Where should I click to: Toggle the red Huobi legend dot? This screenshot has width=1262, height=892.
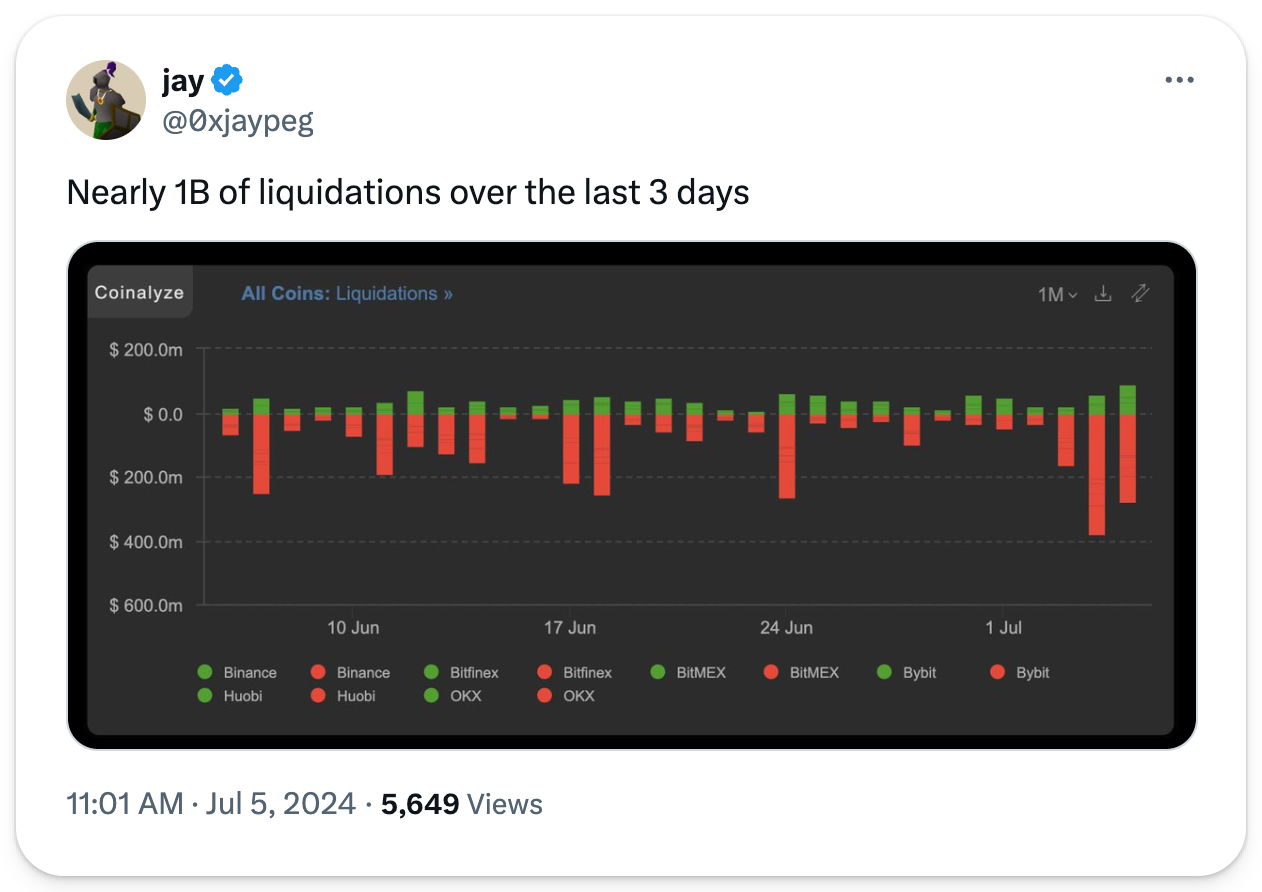click(319, 695)
